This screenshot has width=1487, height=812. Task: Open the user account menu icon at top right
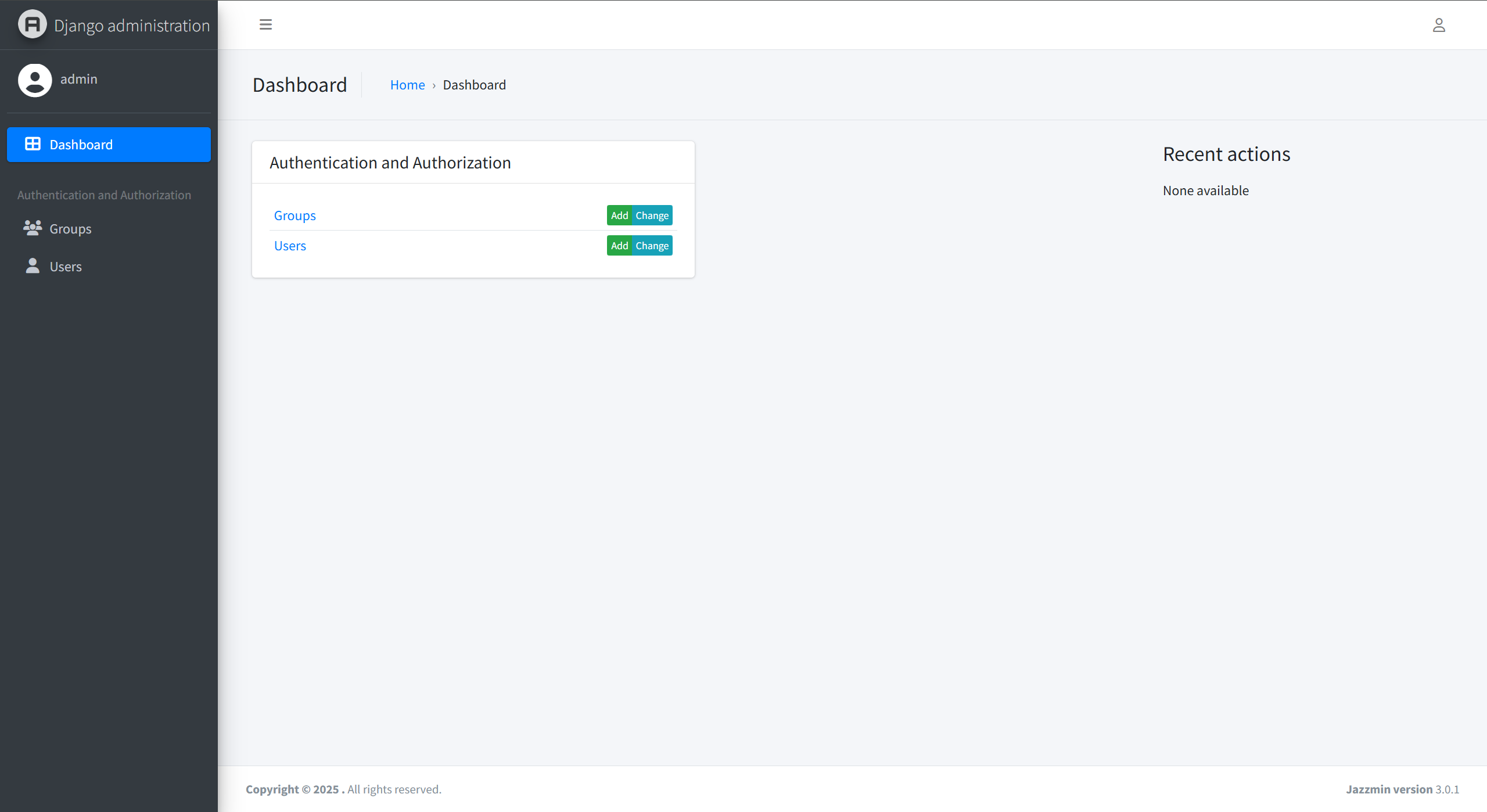pyautogui.click(x=1439, y=25)
